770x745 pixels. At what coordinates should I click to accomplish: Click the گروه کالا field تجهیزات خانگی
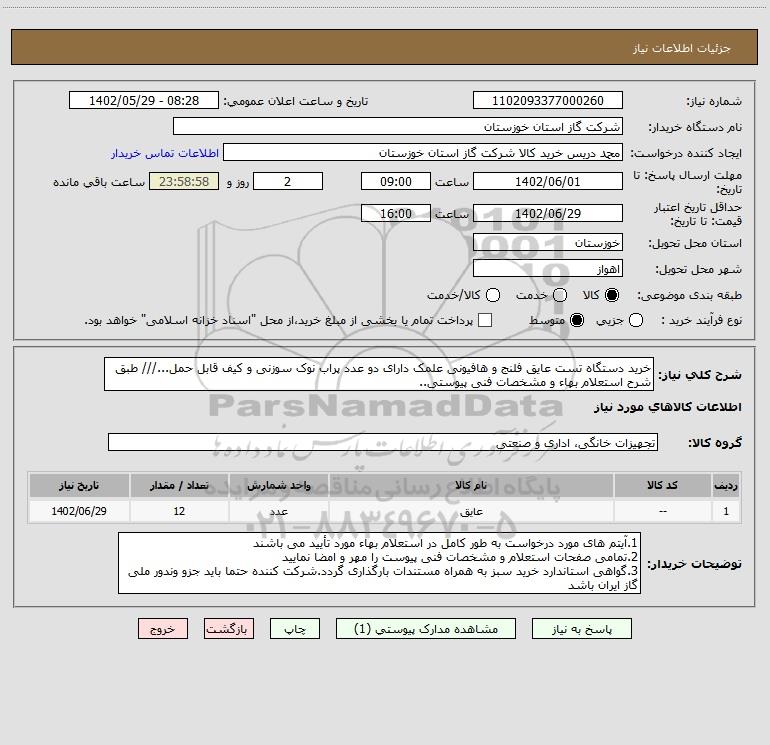[x=383, y=442]
